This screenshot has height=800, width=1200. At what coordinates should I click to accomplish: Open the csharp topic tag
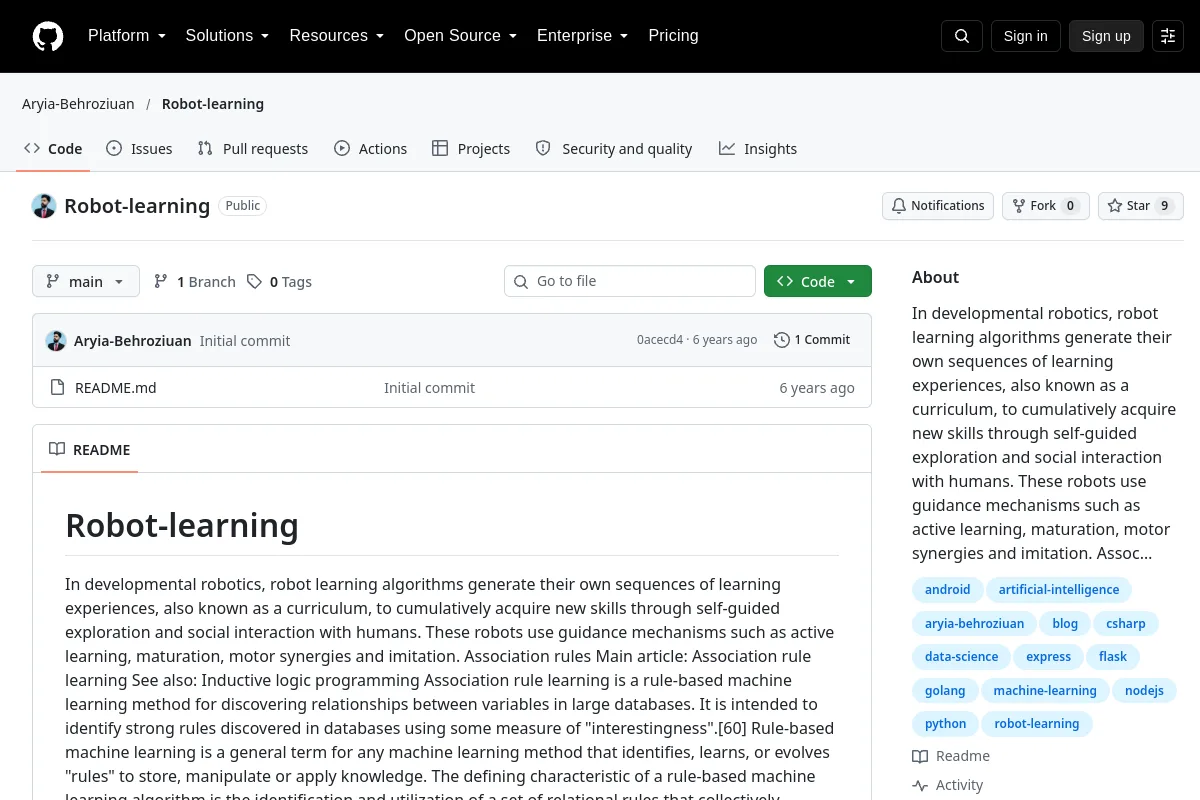click(1126, 624)
